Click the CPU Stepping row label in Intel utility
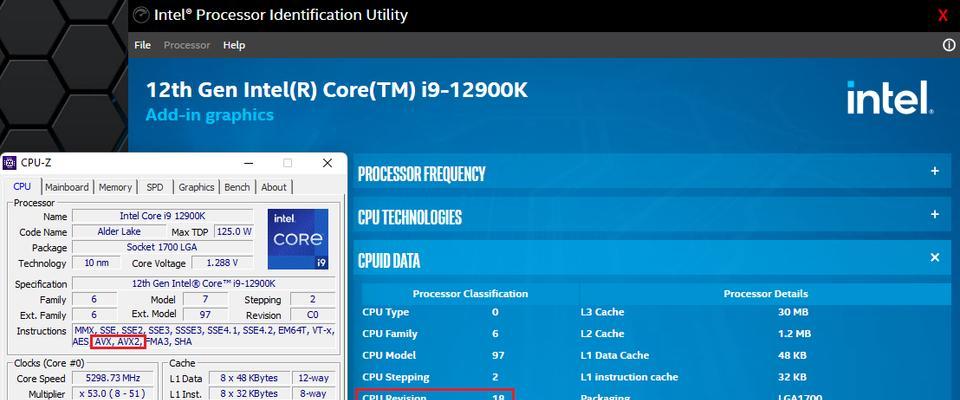960x400 pixels. pos(396,377)
